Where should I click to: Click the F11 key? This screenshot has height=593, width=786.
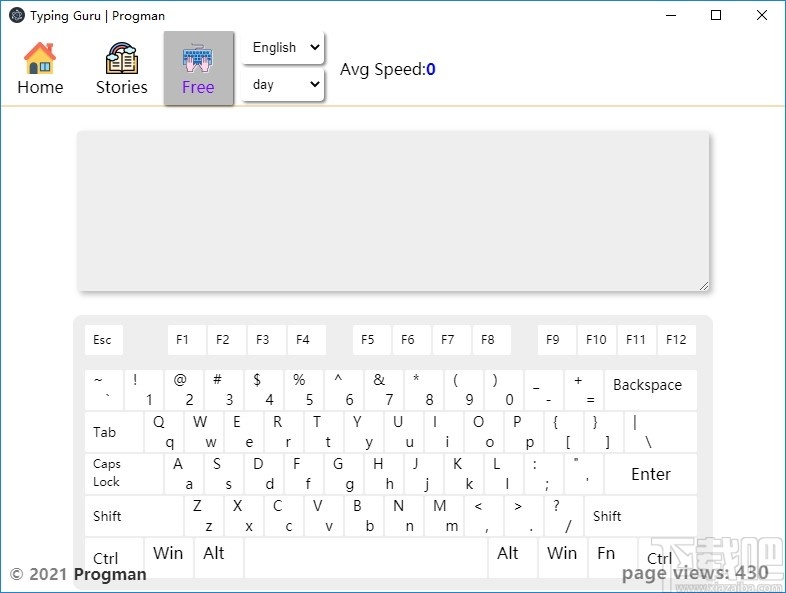click(x=637, y=340)
